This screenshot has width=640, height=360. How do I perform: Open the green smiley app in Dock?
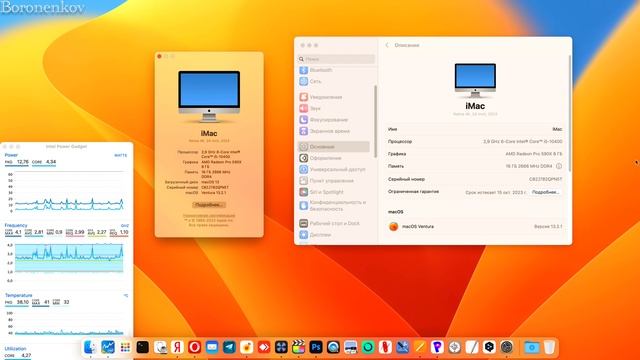click(x=368, y=347)
